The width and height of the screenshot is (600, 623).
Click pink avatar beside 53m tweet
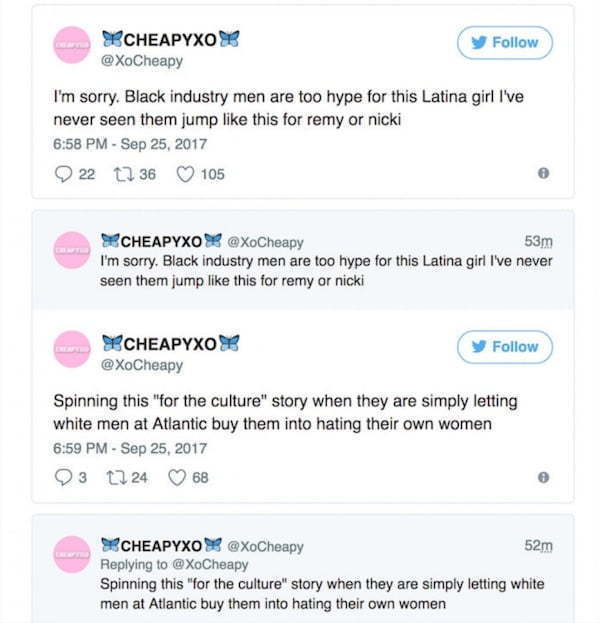[x=72, y=250]
